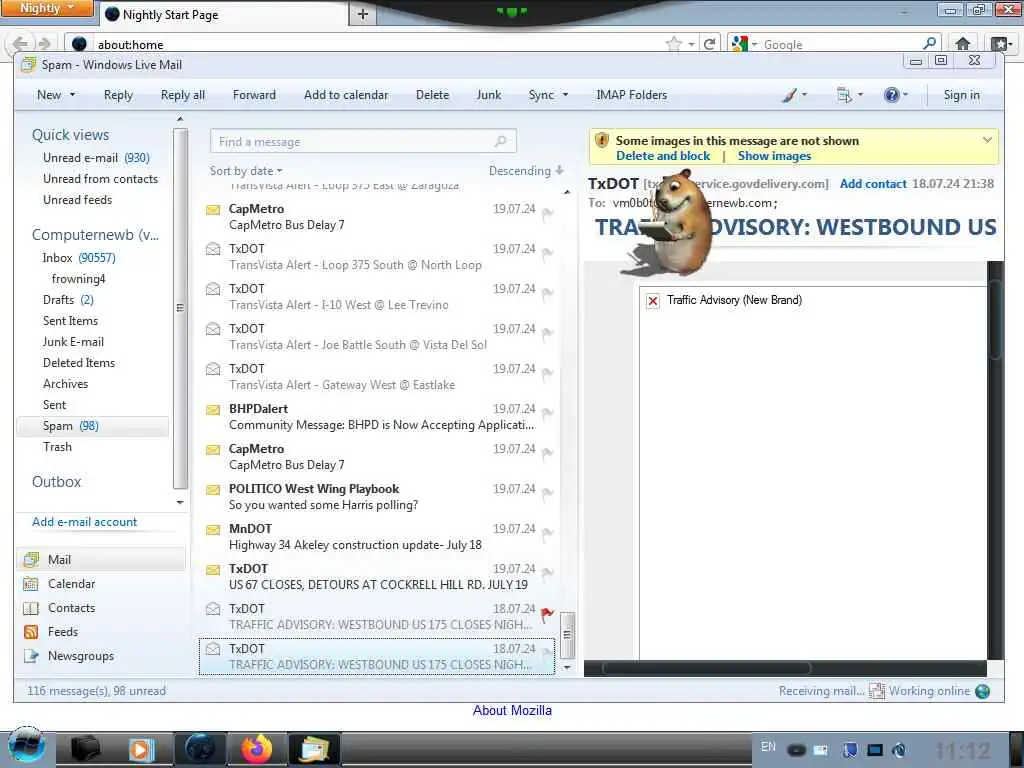Flag the BHPDalert Community Message
The width and height of the screenshot is (1024, 768).
pyautogui.click(x=547, y=413)
